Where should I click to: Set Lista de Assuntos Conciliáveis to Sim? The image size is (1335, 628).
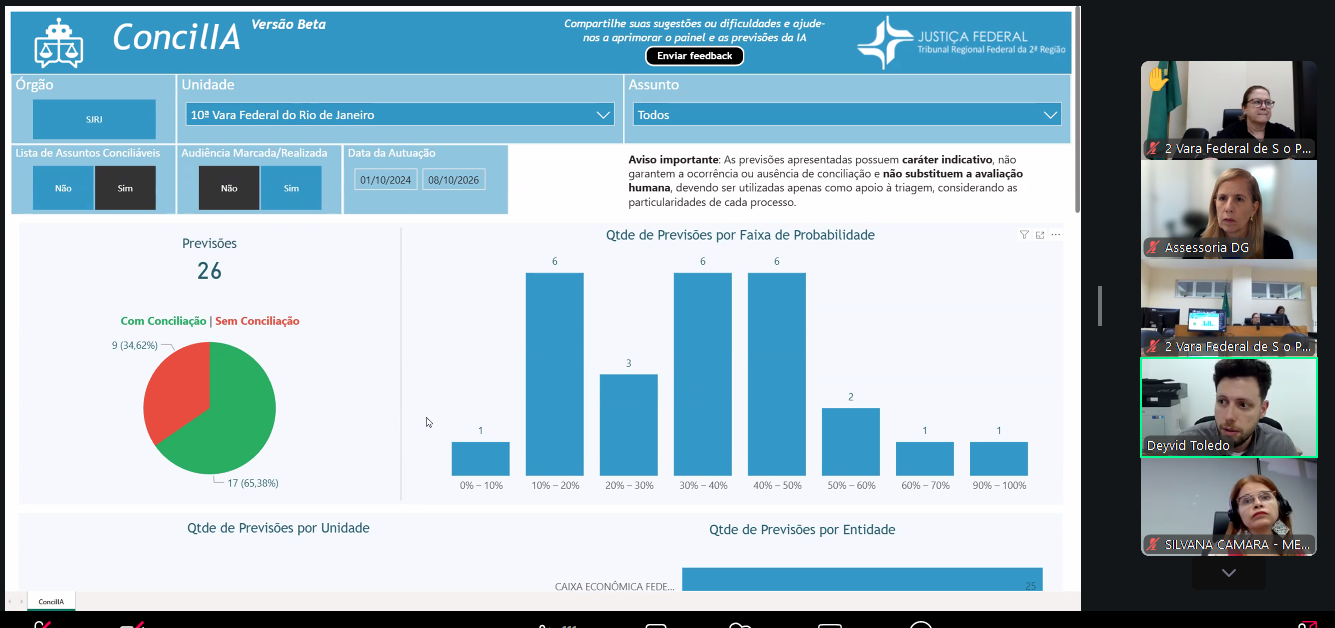[x=125, y=188]
